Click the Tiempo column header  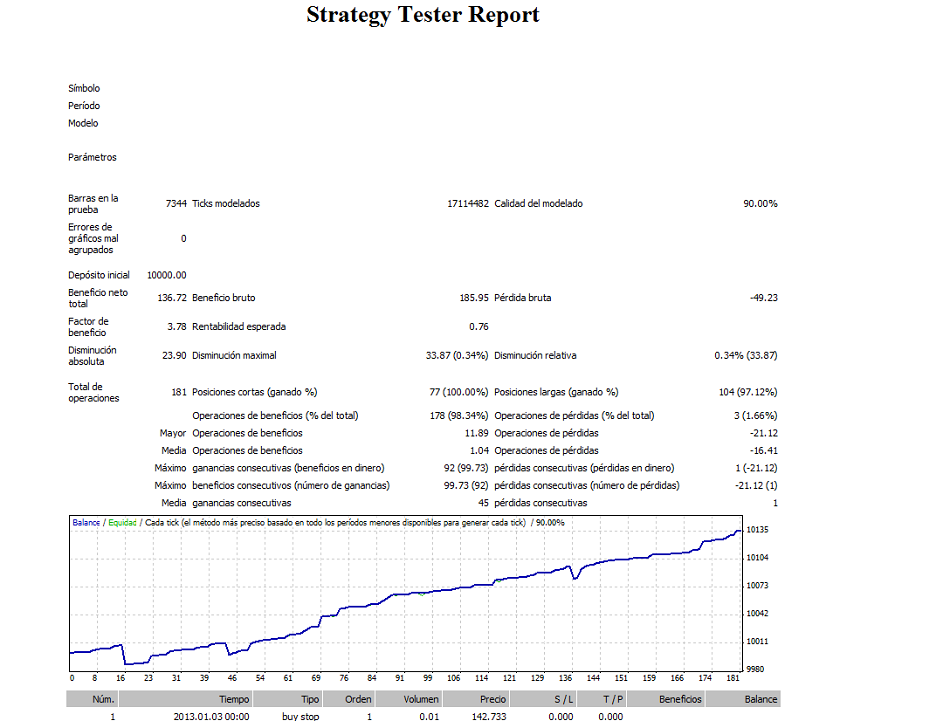234,699
